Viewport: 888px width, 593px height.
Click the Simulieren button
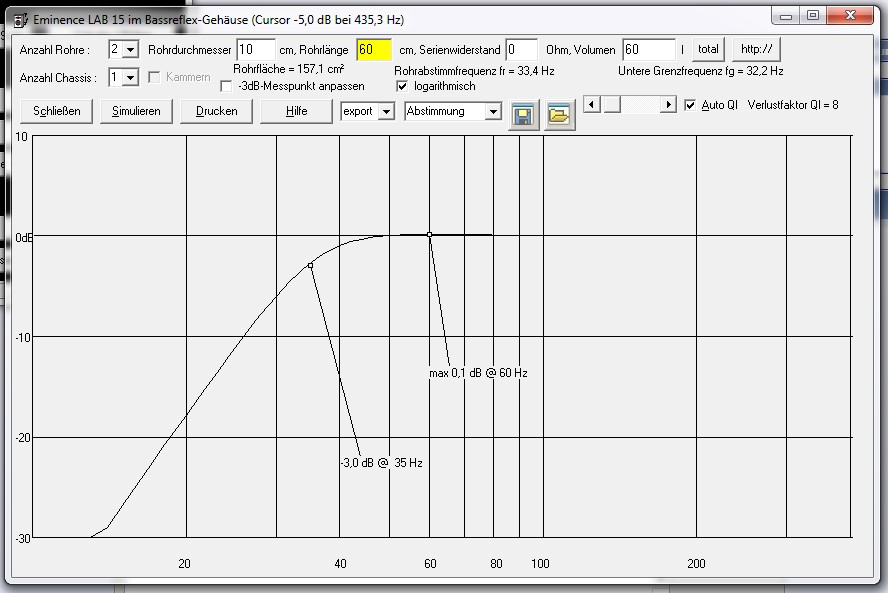[x=136, y=111]
